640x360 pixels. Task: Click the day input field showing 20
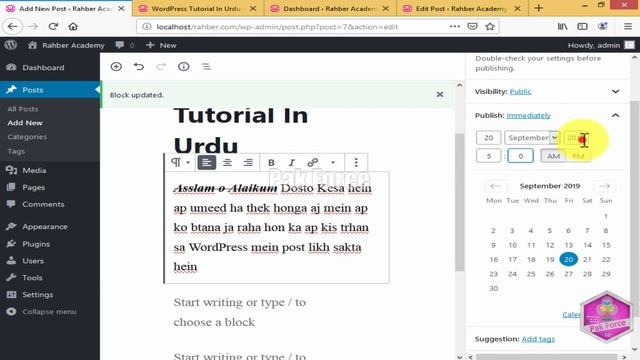(488, 138)
